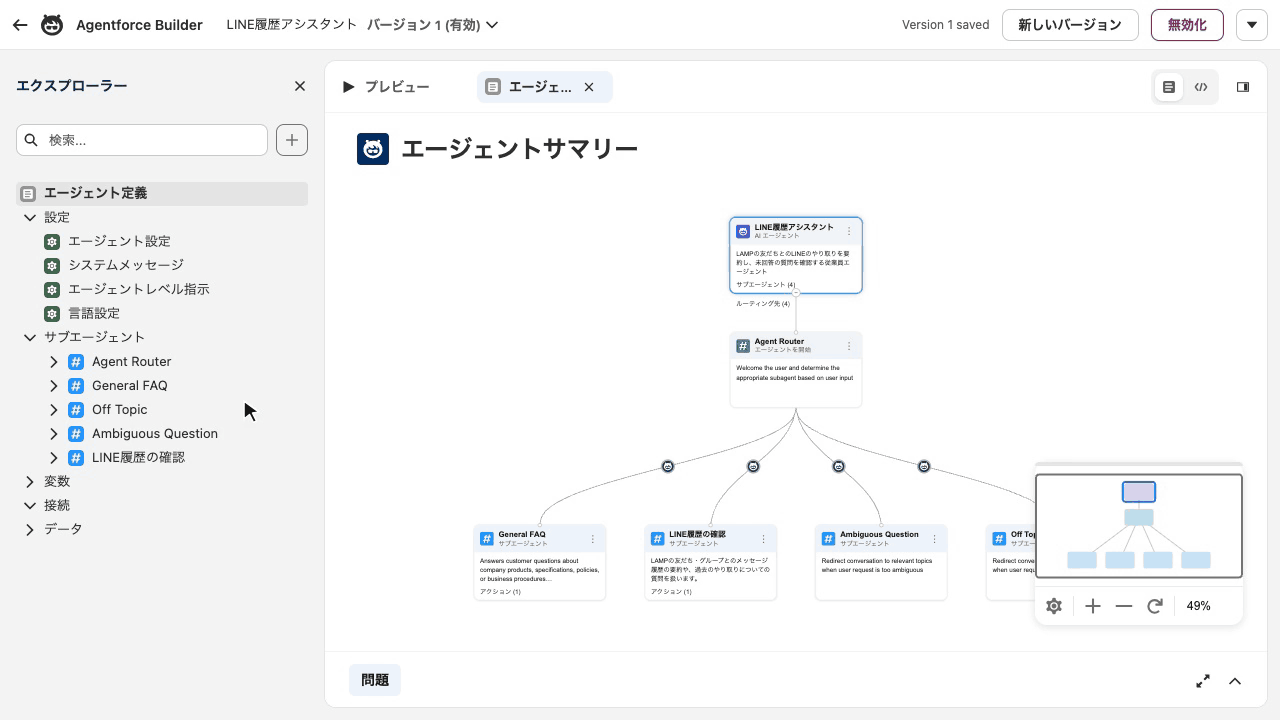1280x720 pixels.
Task: Click the 新しいバージョン button
Action: pos(1070,25)
